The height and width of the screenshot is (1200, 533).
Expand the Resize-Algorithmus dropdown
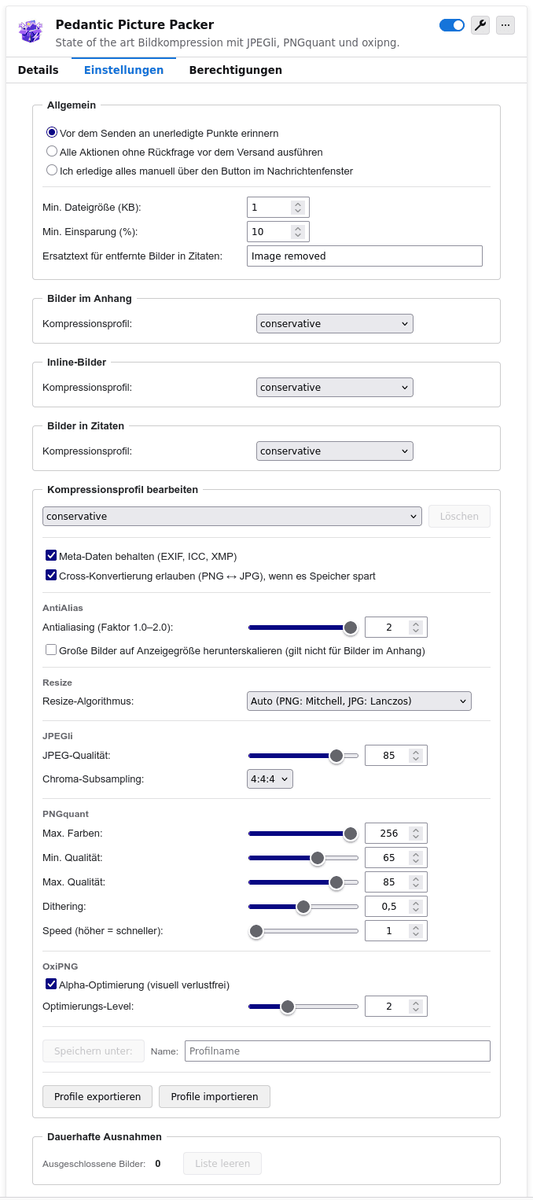pos(359,701)
